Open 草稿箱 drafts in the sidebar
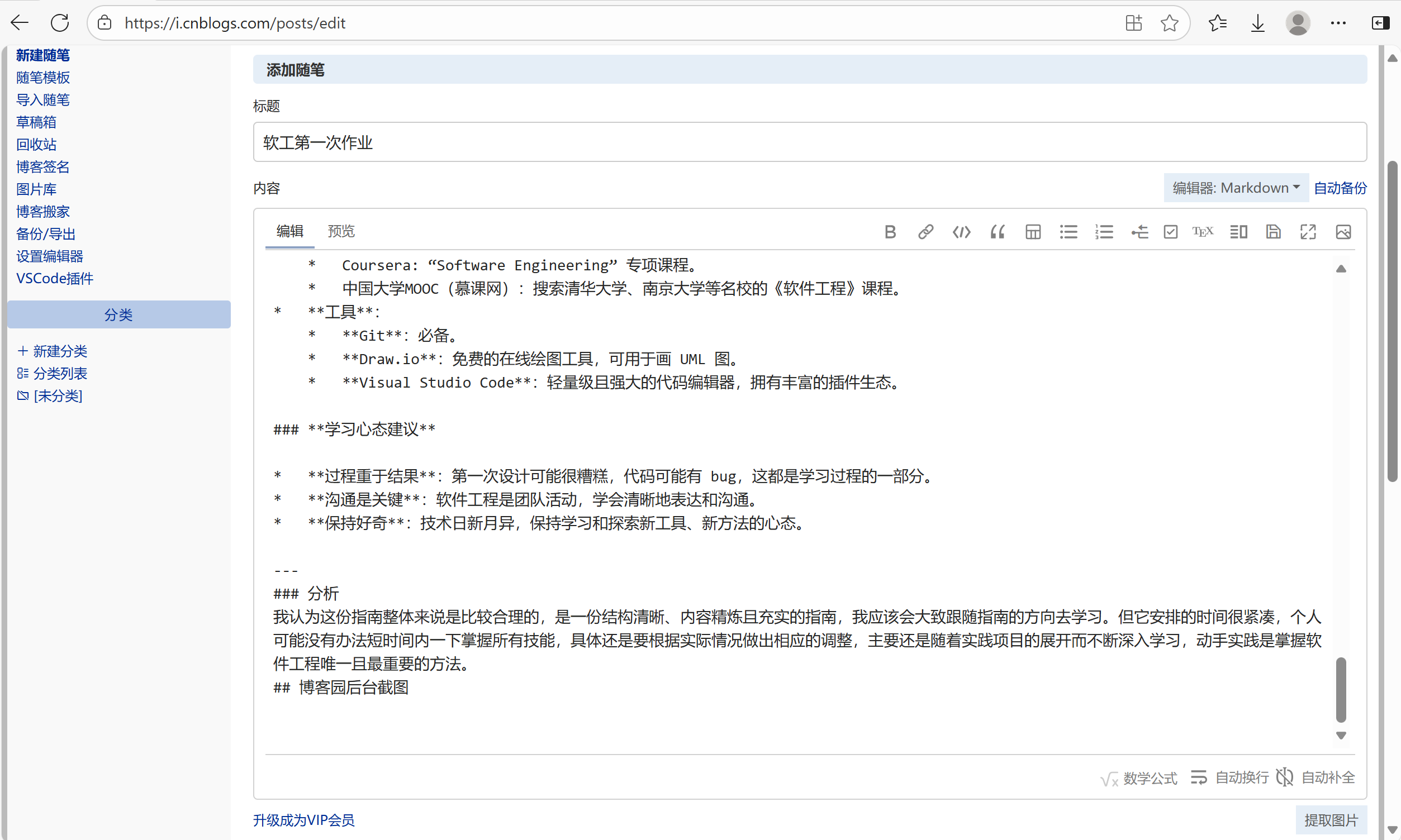The height and width of the screenshot is (840, 1401). pyautogui.click(x=36, y=122)
